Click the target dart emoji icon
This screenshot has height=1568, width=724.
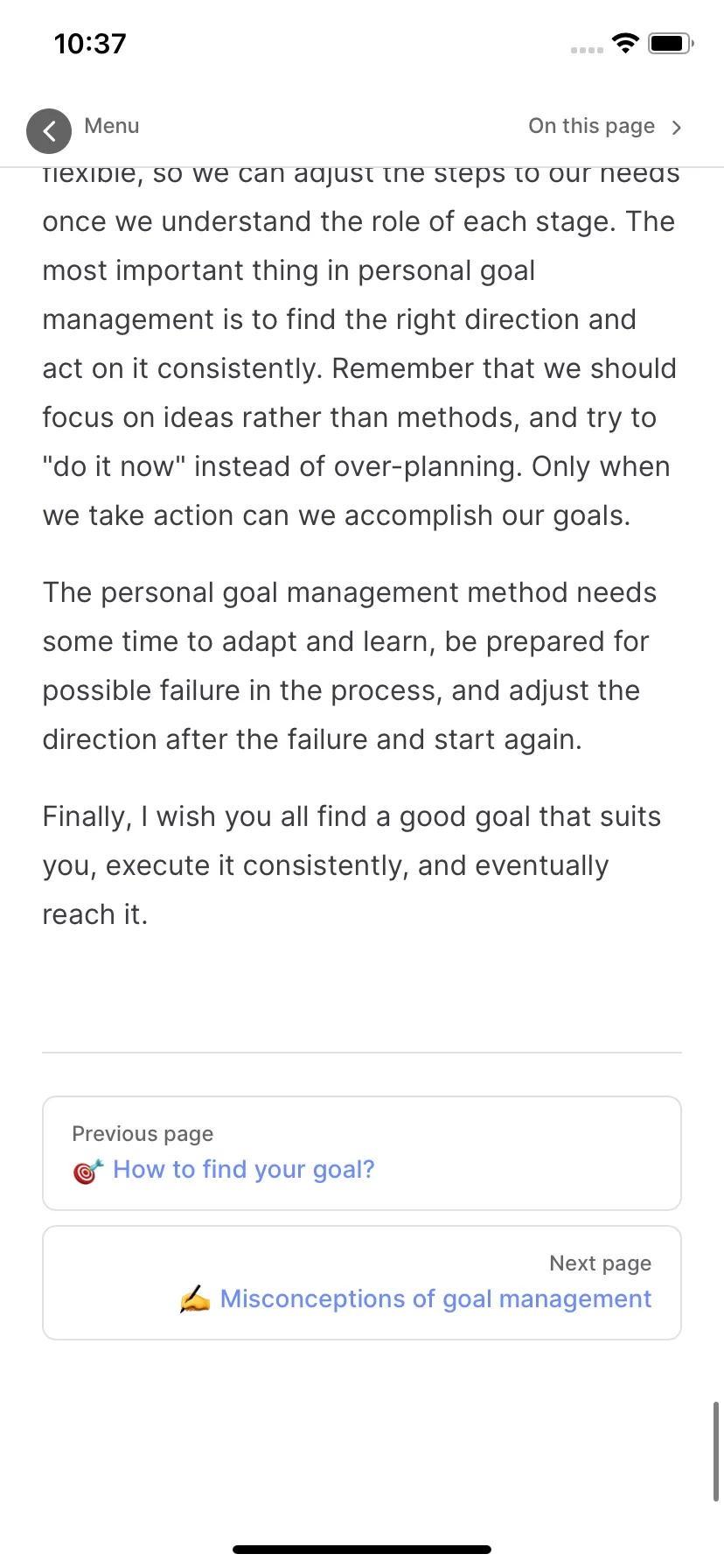(x=88, y=1170)
